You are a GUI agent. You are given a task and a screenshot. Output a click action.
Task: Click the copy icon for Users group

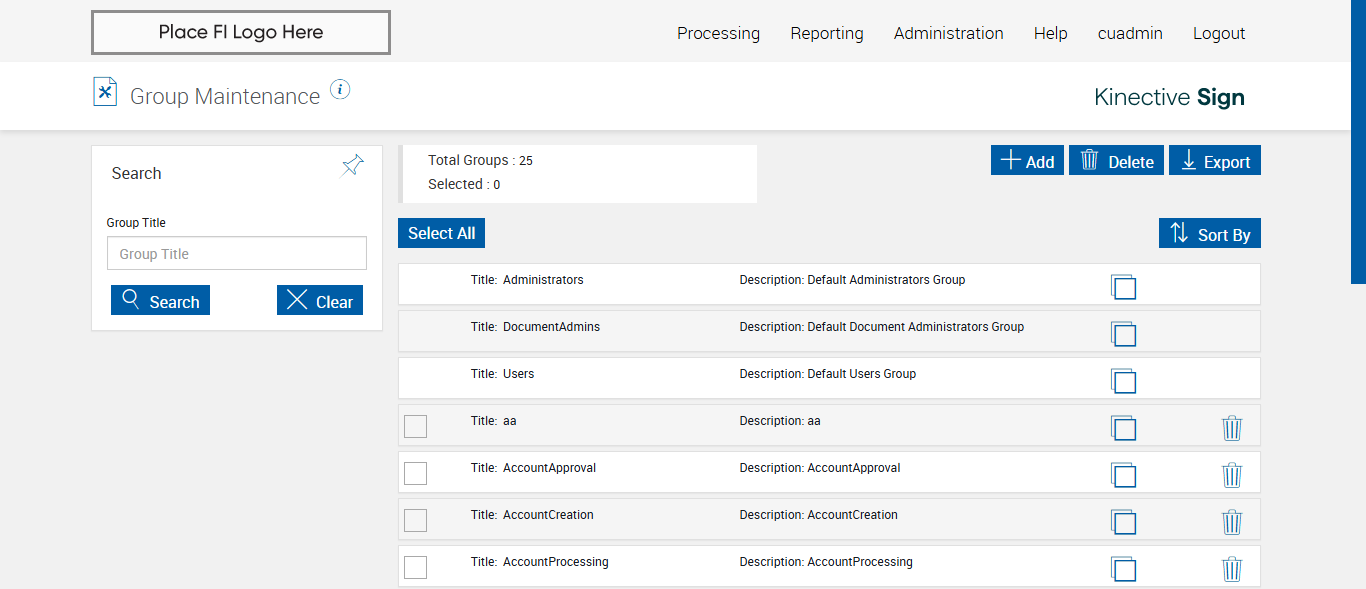(x=1123, y=381)
